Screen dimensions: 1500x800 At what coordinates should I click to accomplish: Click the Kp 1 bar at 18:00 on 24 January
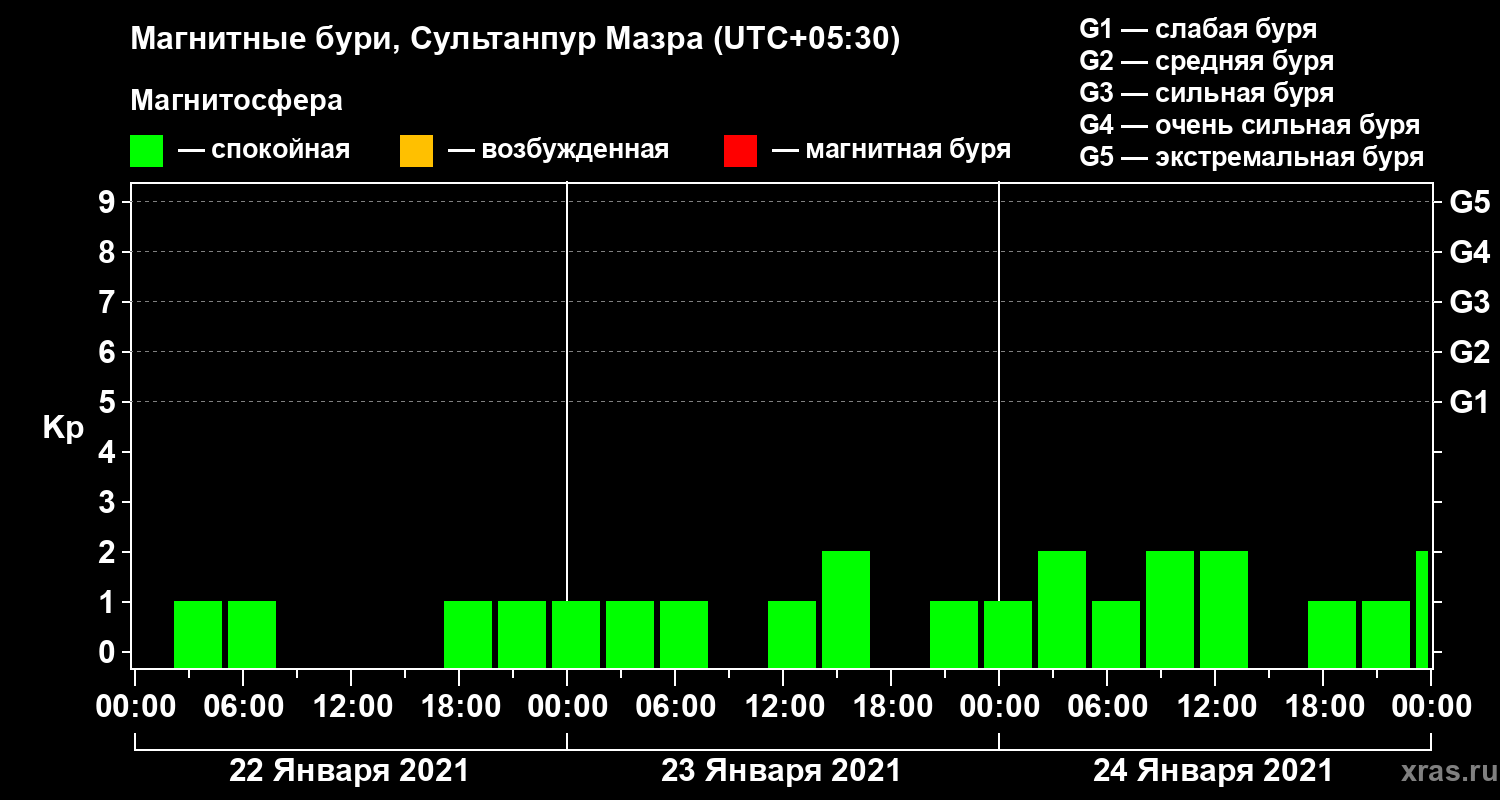pos(1332,634)
